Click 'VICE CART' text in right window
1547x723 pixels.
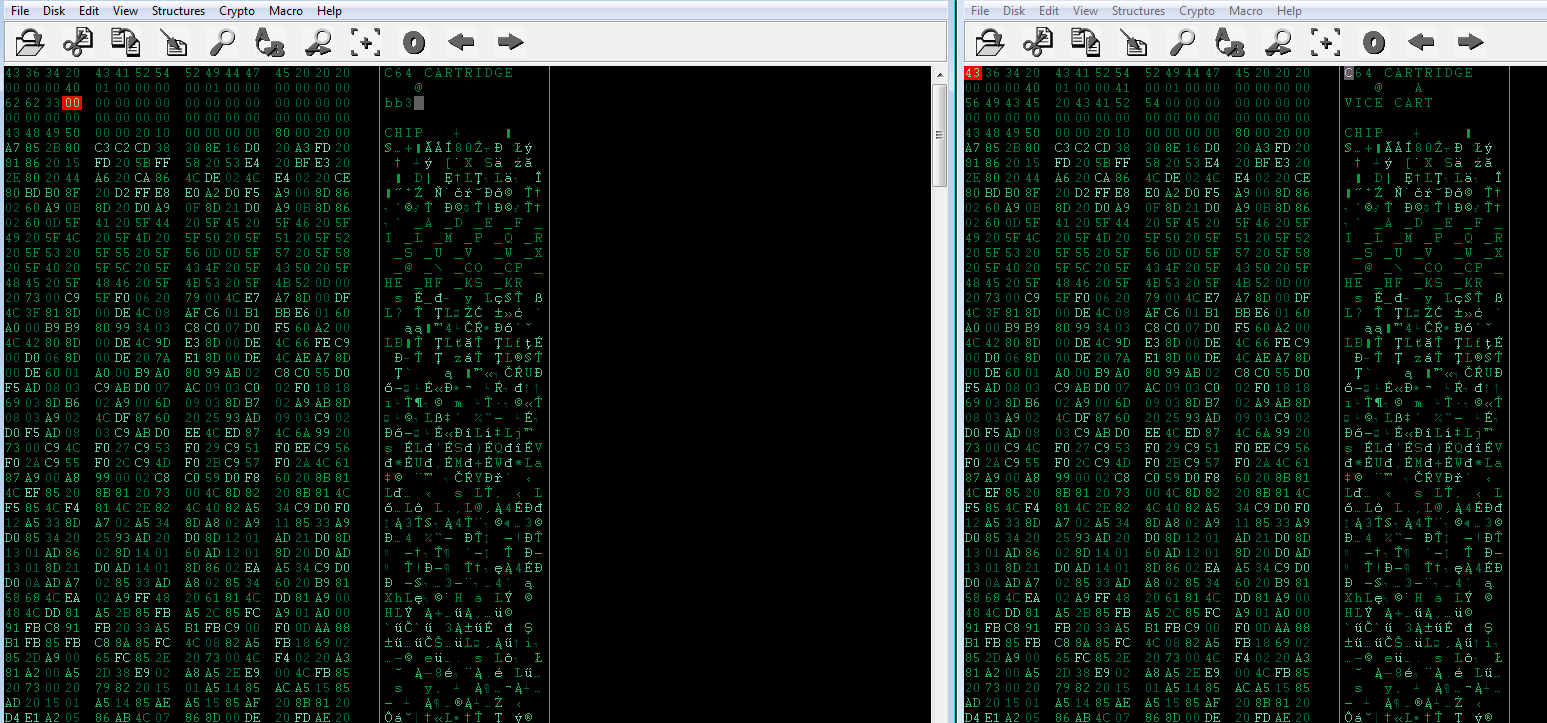pyautogui.click(x=1389, y=103)
